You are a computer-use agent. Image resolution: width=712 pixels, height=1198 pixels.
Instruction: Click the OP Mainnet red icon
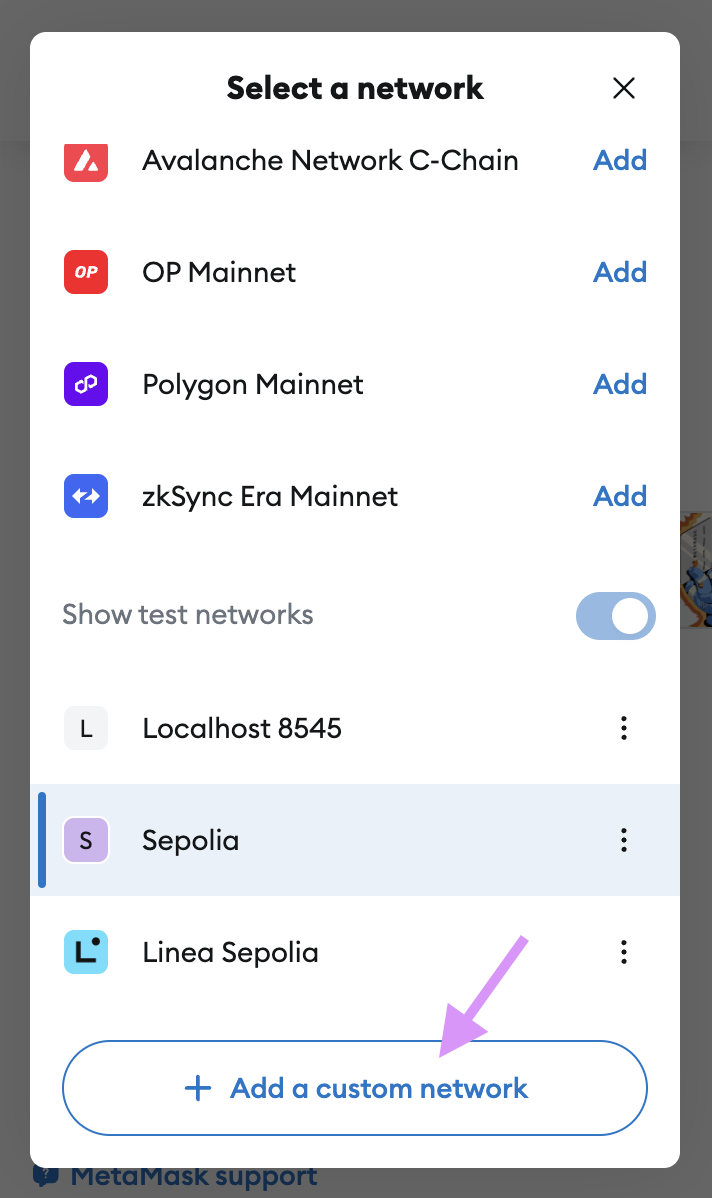point(86,272)
